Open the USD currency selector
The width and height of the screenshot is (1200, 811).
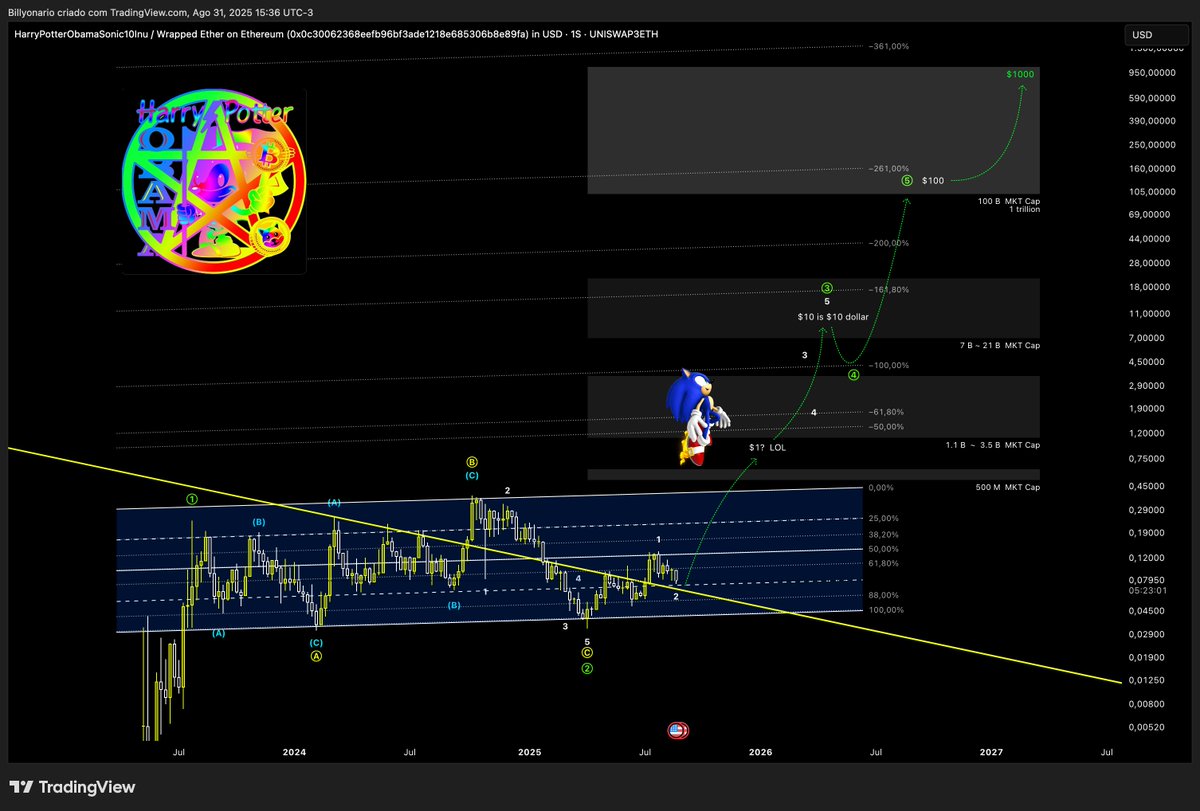pos(1157,35)
